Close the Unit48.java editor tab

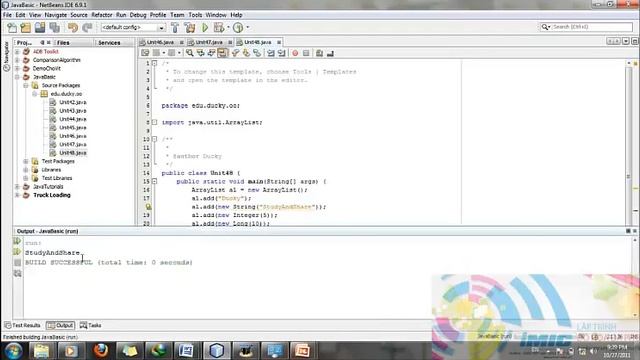[279, 42]
